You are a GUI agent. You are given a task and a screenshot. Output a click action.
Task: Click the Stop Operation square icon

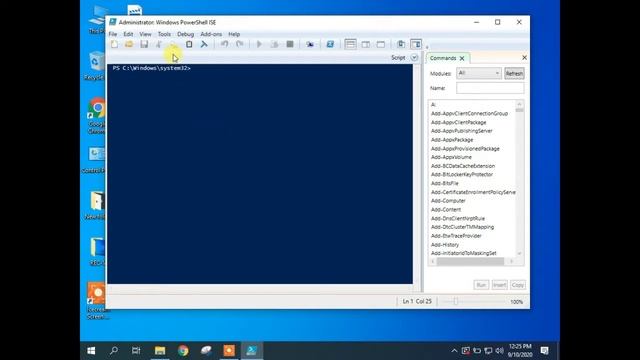tap(290, 44)
